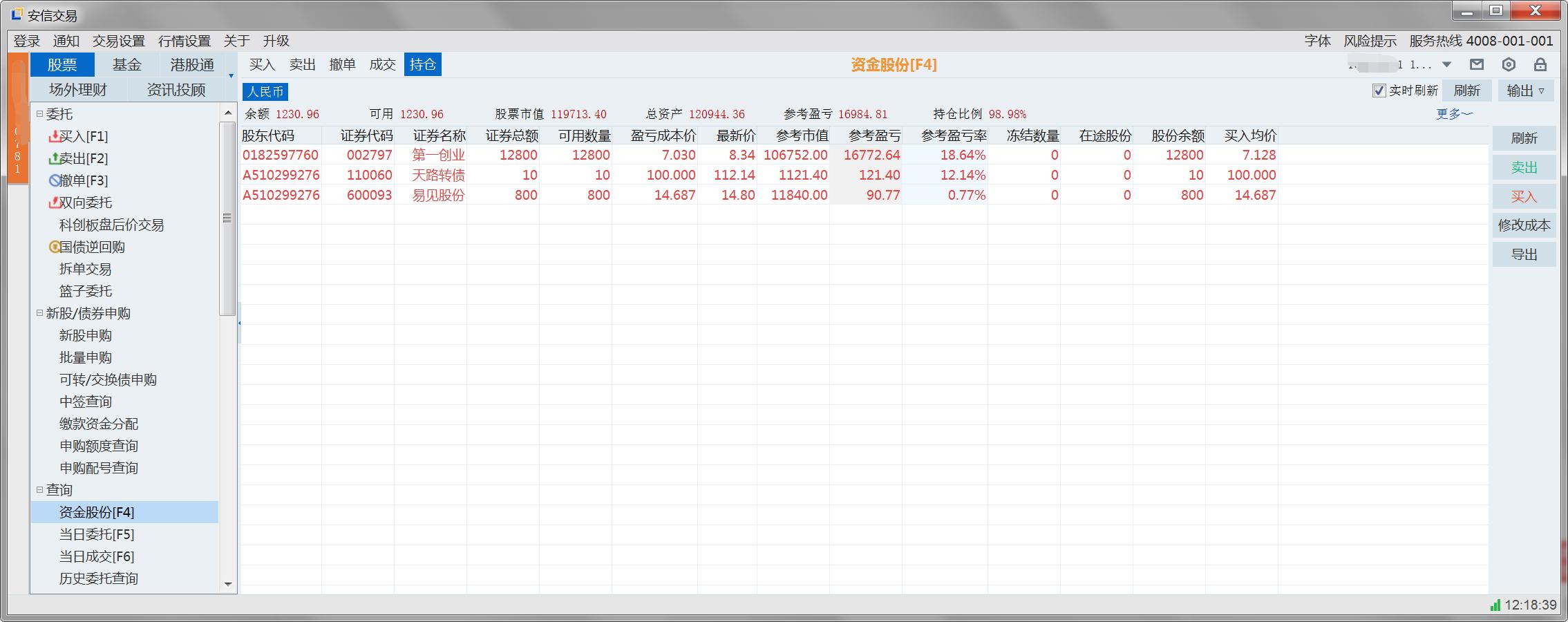The width and height of the screenshot is (1568, 622).
Task: Click the red 买入 side button
Action: 1524,196
